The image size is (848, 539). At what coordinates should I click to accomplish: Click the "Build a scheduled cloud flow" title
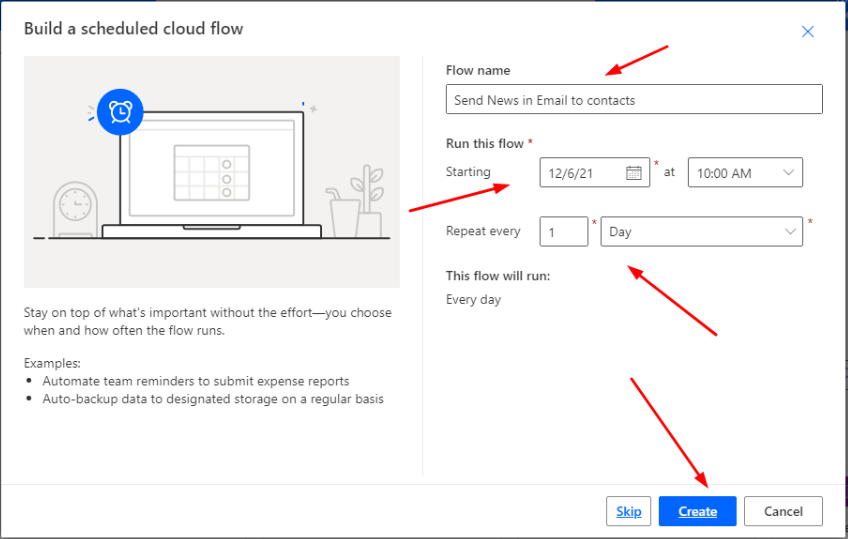133,28
